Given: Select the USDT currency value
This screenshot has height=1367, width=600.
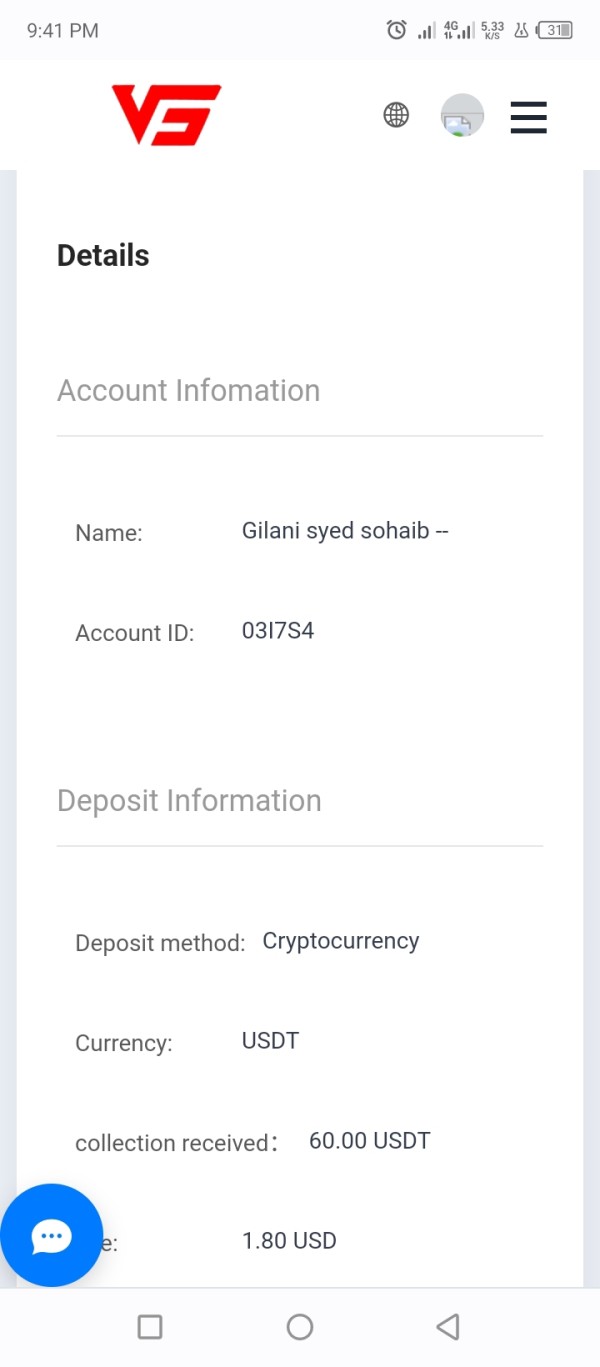Looking at the screenshot, I should tap(270, 1041).
